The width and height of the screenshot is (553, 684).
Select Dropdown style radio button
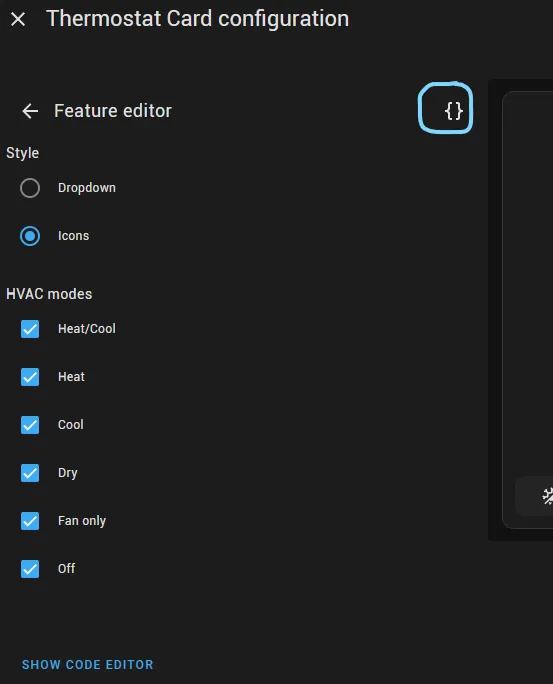point(30,188)
